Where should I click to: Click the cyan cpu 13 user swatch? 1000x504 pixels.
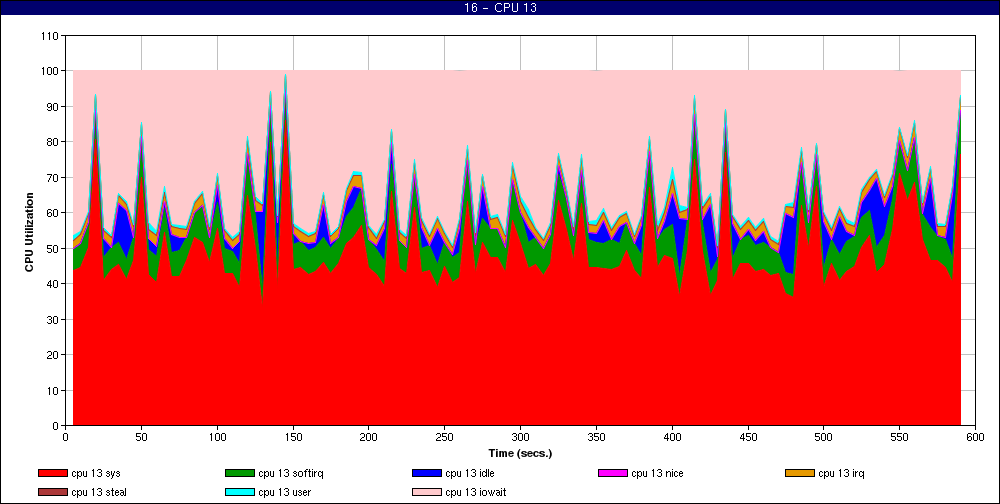240,493
